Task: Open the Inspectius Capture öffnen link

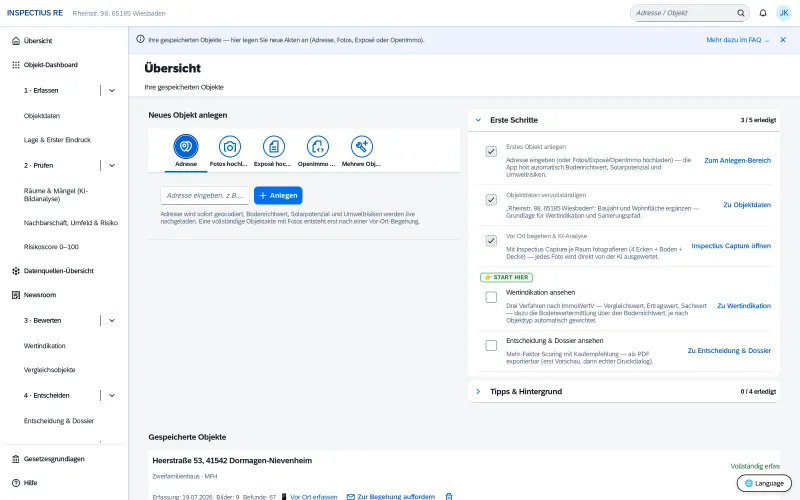Action: [x=731, y=246]
